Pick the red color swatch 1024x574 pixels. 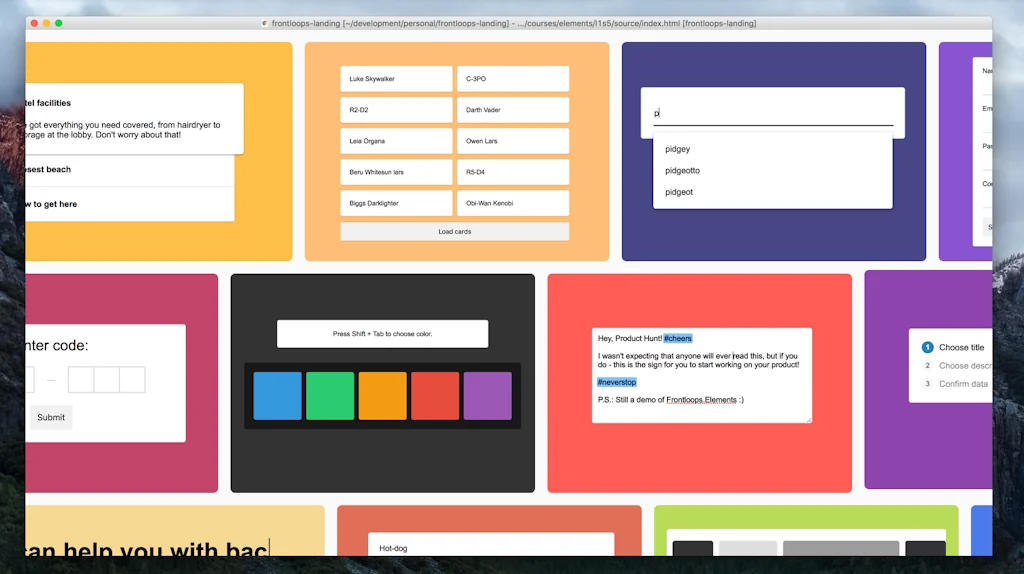pos(435,396)
